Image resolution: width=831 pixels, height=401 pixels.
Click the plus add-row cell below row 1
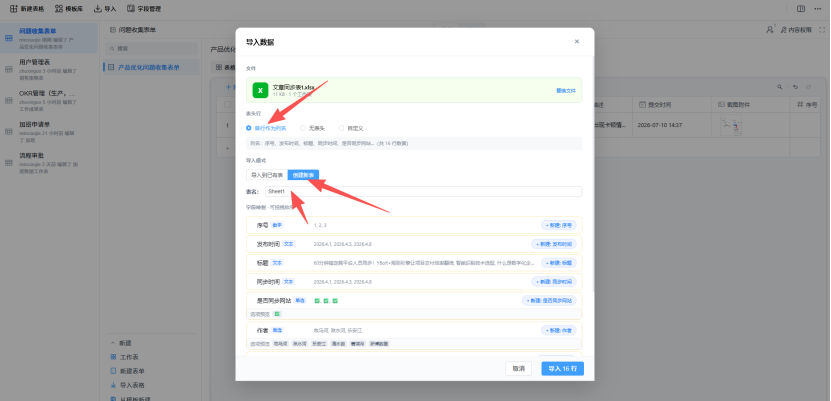[x=227, y=148]
